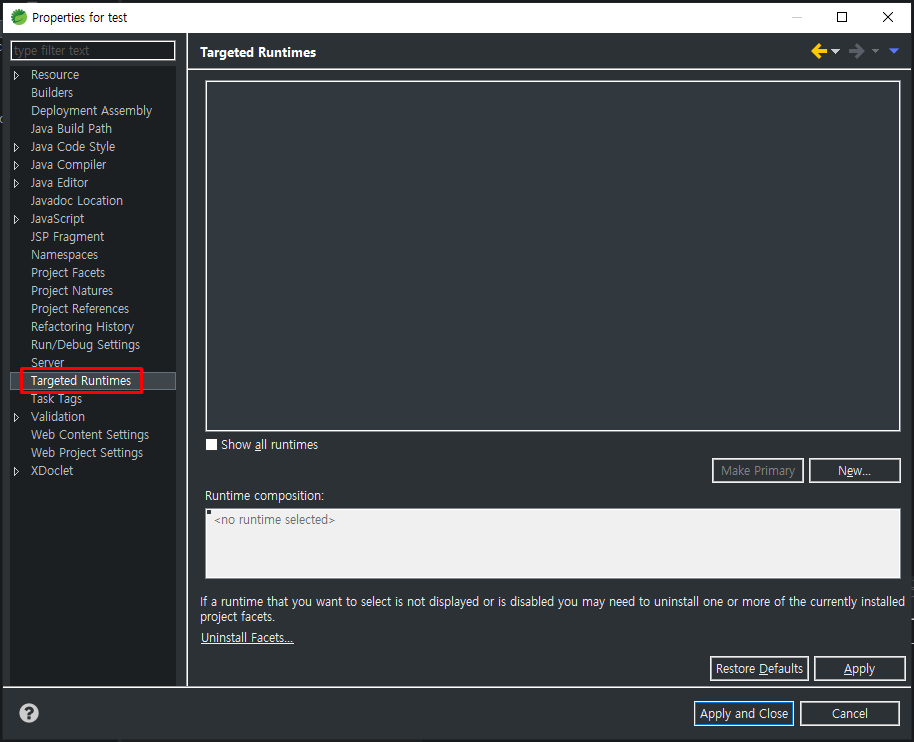Screen dimensions: 914x742
Task: Click the empty runtimes list box
Action: point(553,256)
